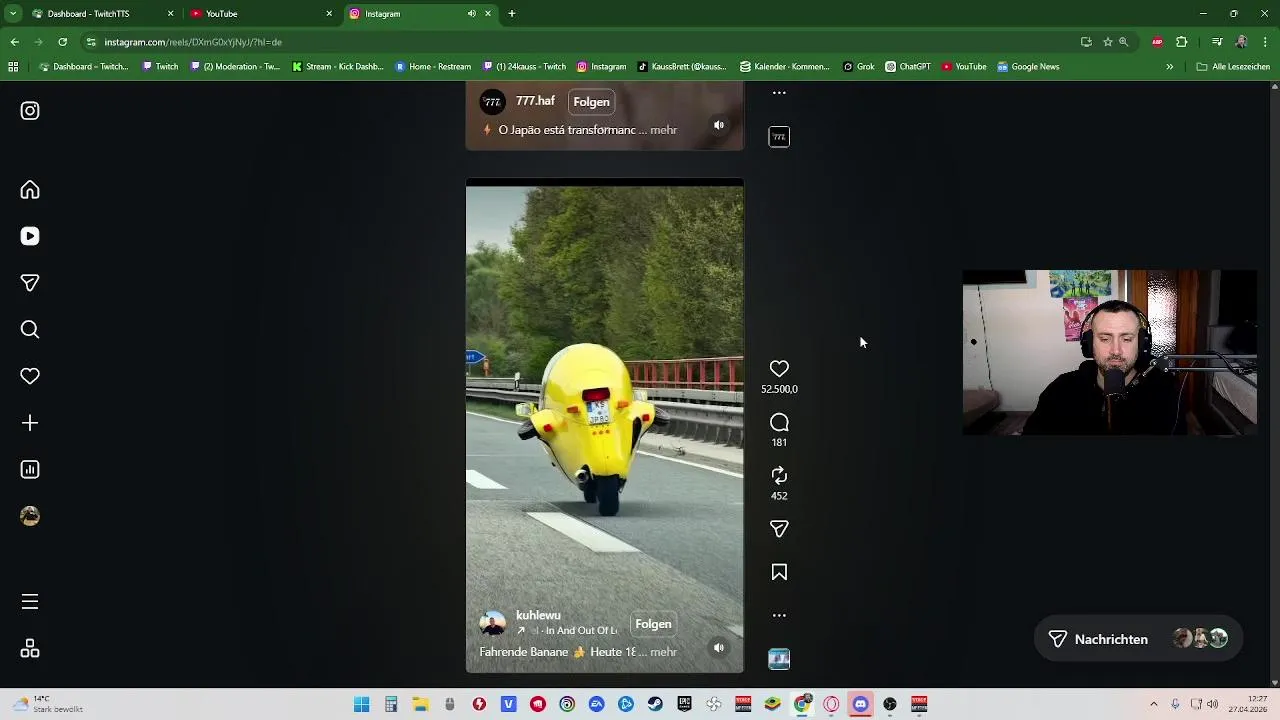Bookmark this page with the star
This screenshot has width=1280, height=720.
point(1107,42)
